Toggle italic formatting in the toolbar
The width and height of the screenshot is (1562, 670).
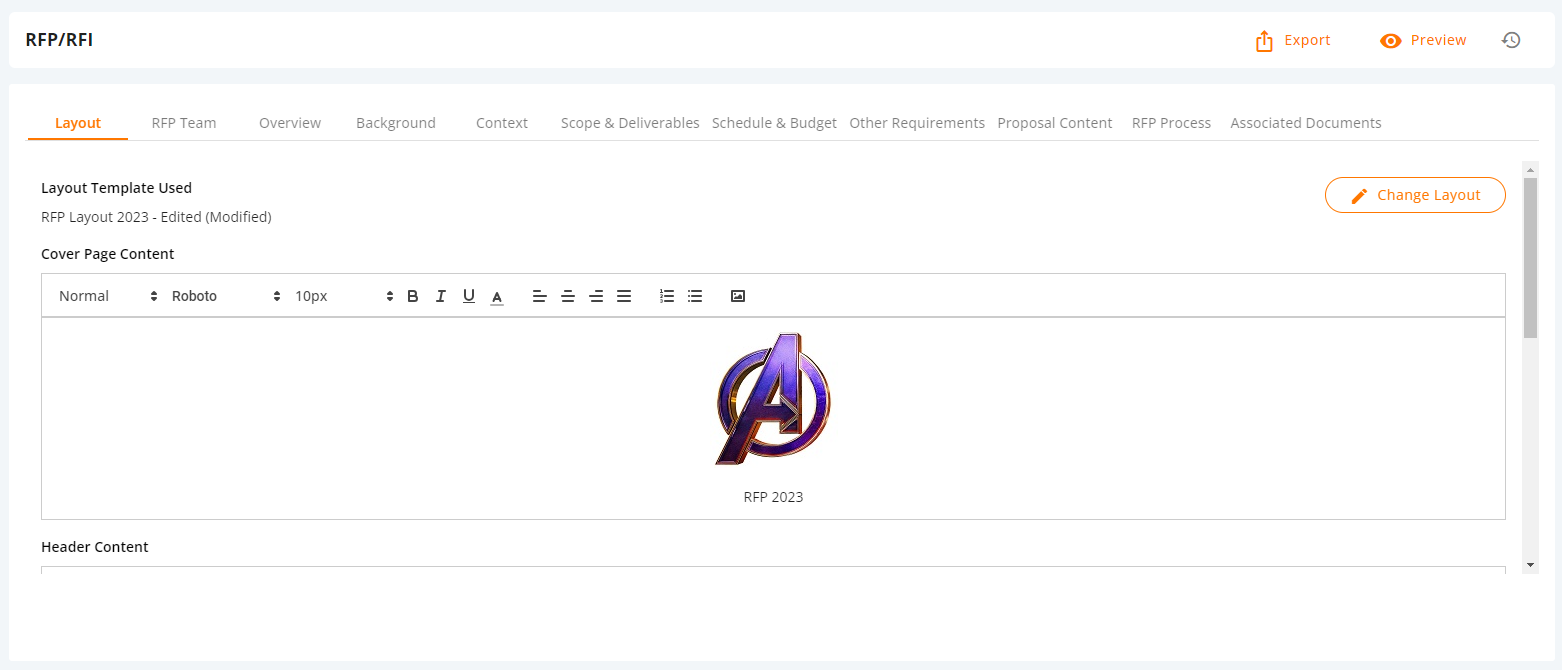pos(440,296)
